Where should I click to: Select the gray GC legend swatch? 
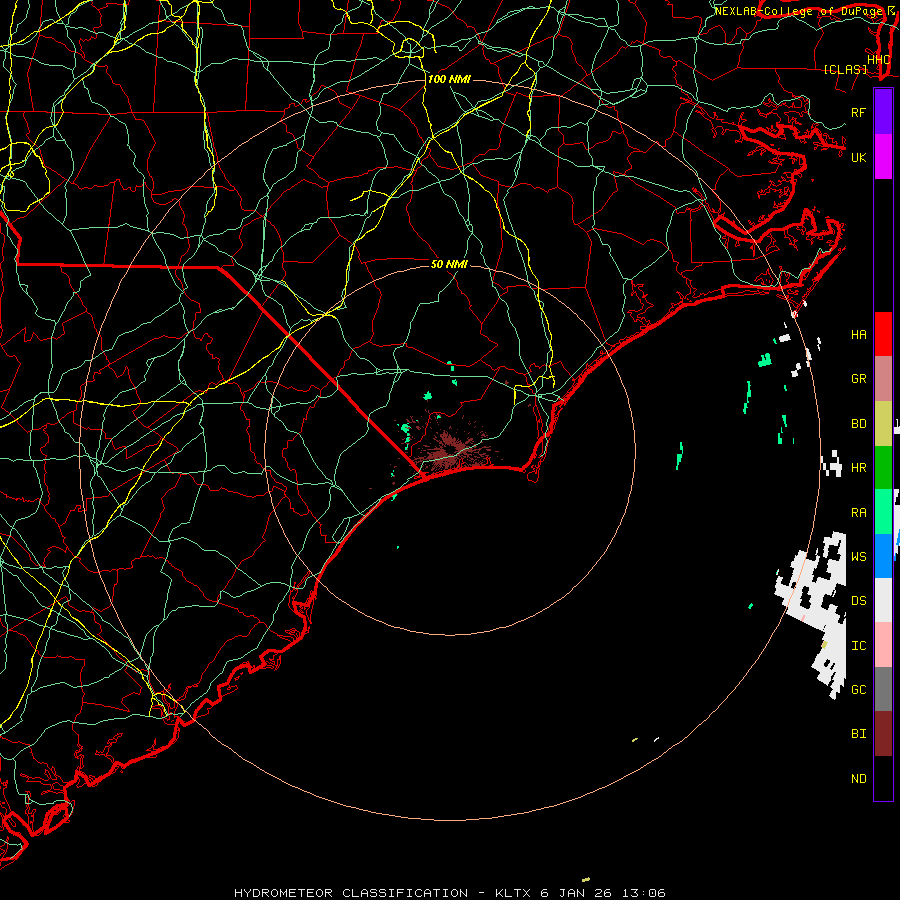tap(883, 689)
